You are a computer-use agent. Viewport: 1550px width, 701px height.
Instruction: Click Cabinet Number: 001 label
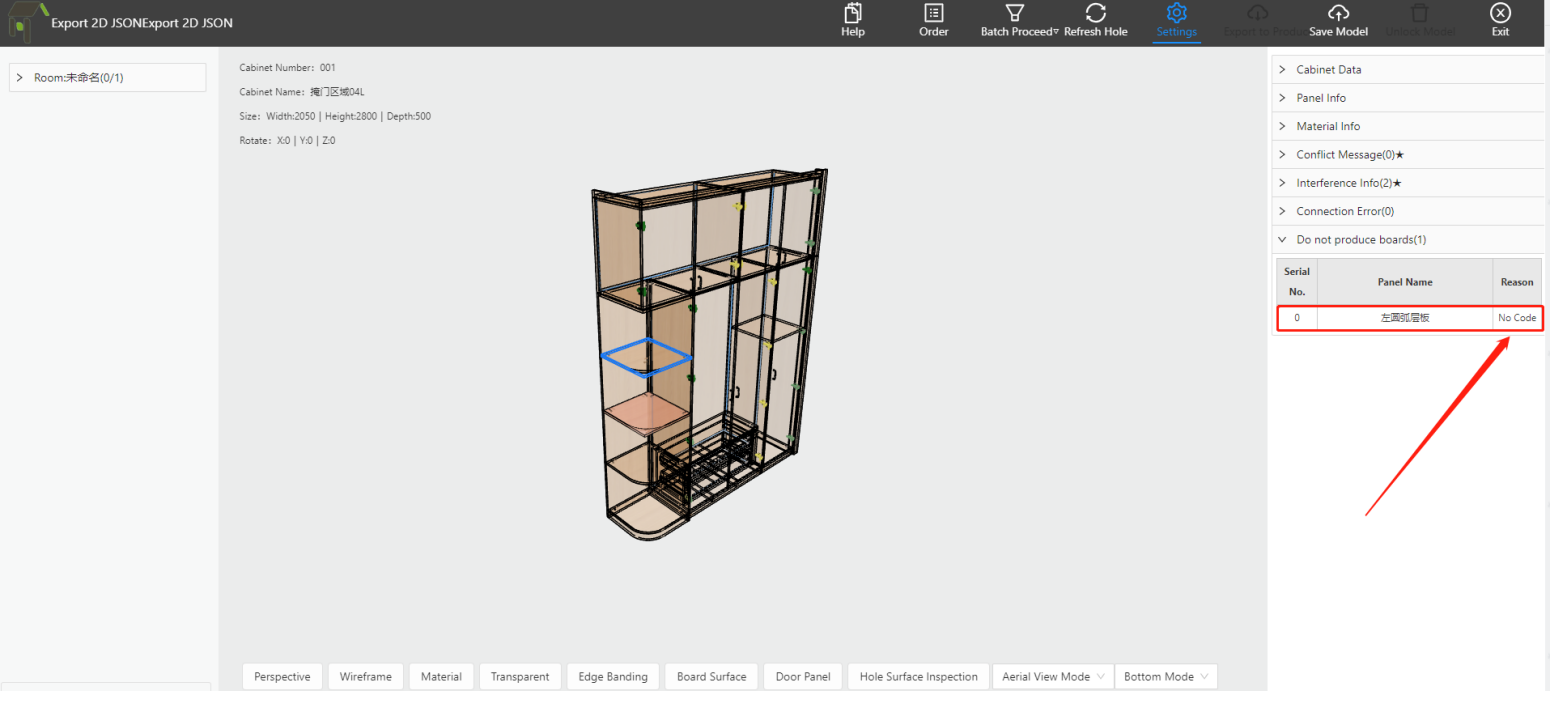point(288,68)
